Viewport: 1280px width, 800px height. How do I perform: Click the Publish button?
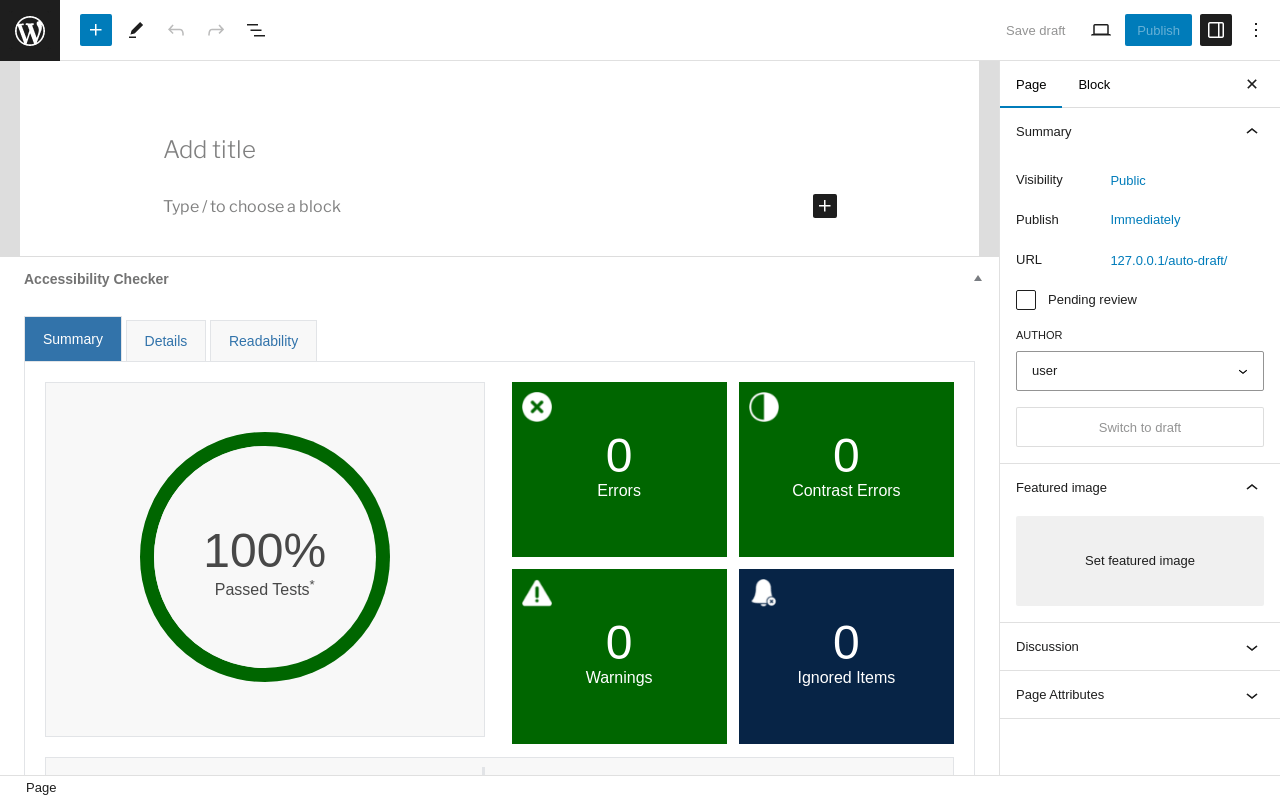click(x=1158, y=30)
